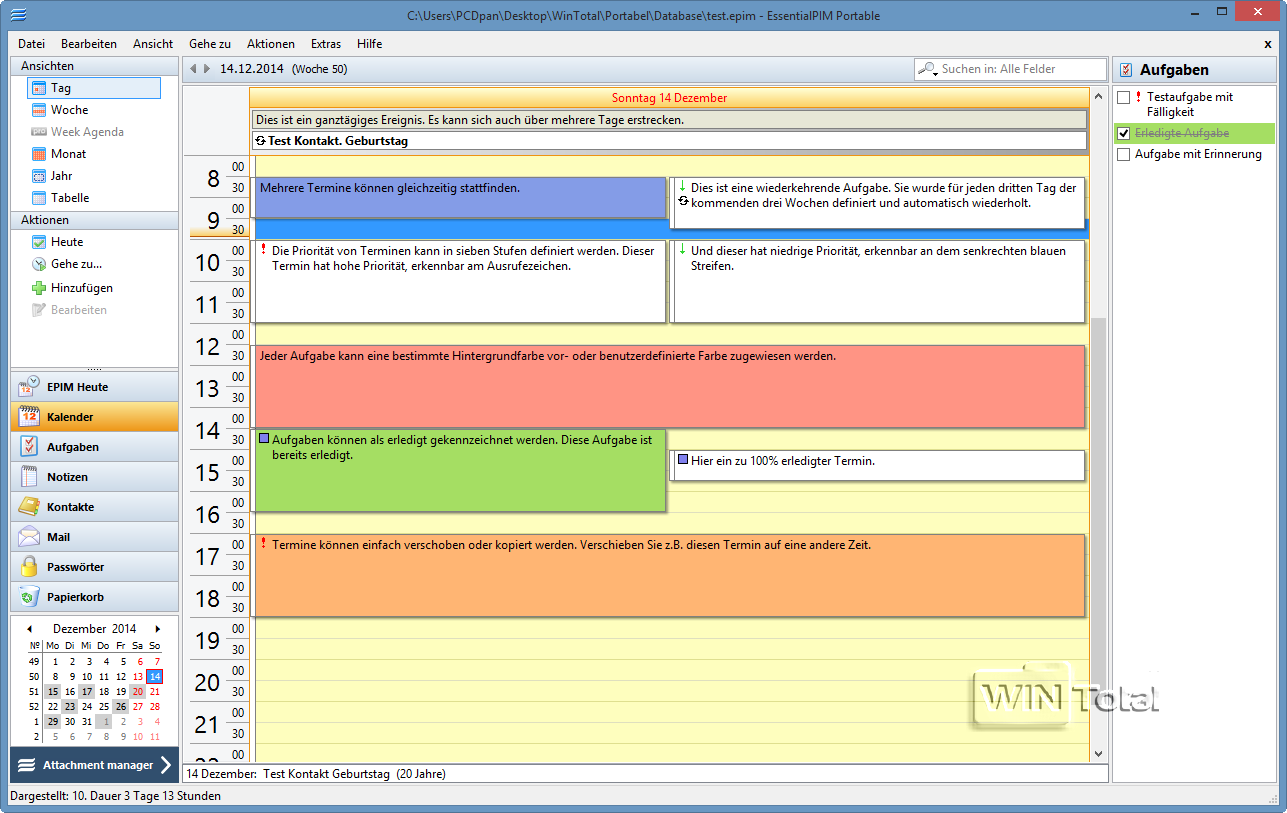Toggle completion box on 'Aufgaben können als erledigt' event
The height and width of the screenshot is (813, 1287).
pos(264,439)
